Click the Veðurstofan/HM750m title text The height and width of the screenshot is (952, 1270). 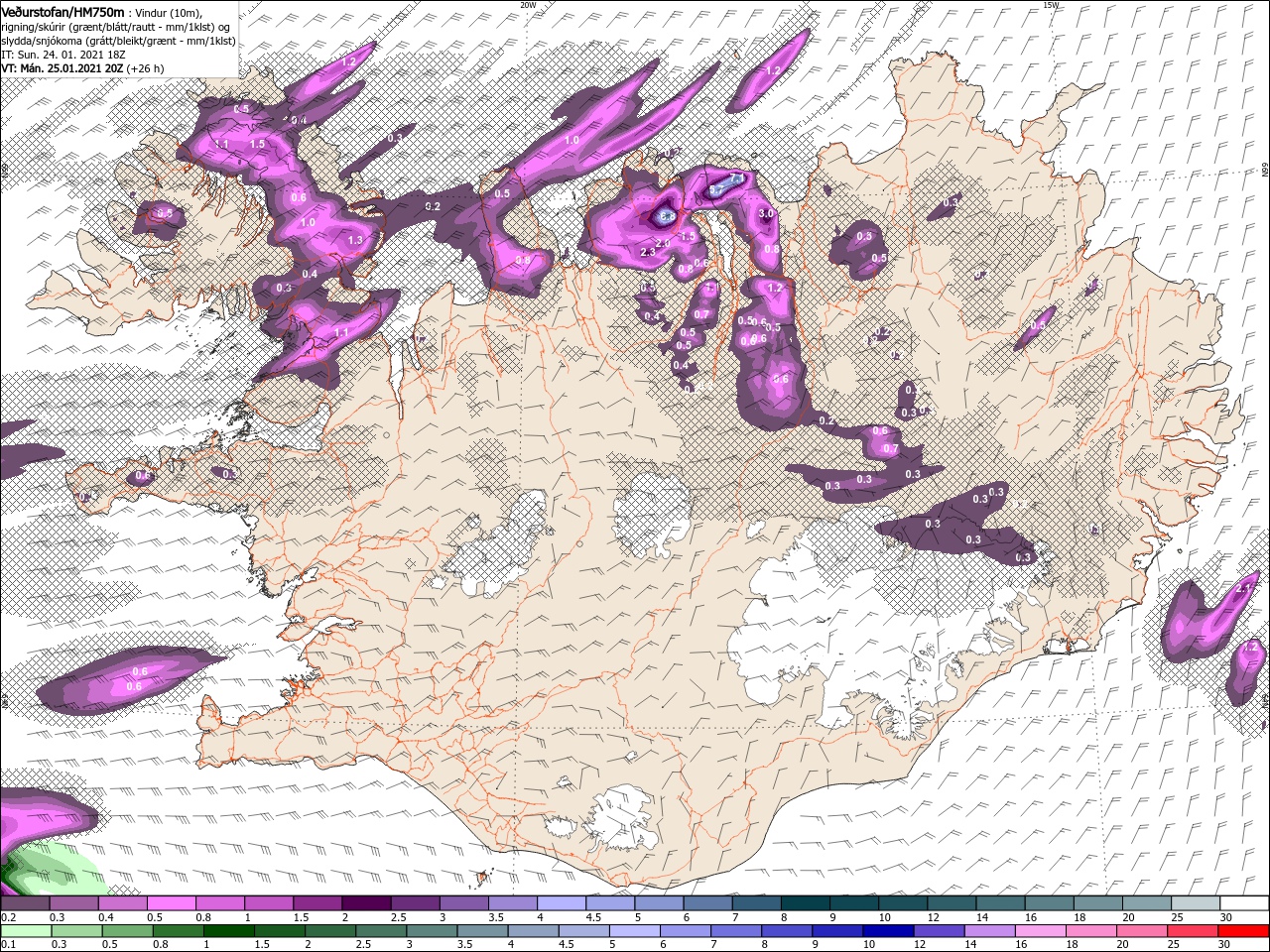pyautogui.click(x=63, y=11)
